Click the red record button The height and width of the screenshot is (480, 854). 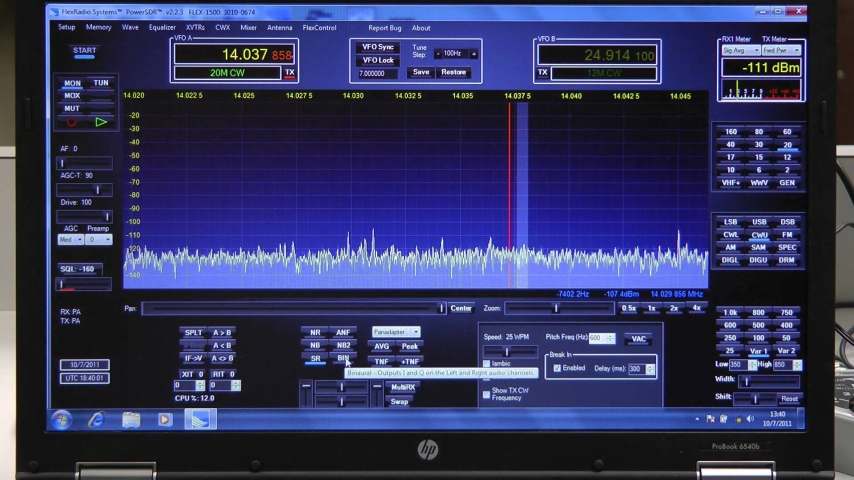tap(72, 123)
